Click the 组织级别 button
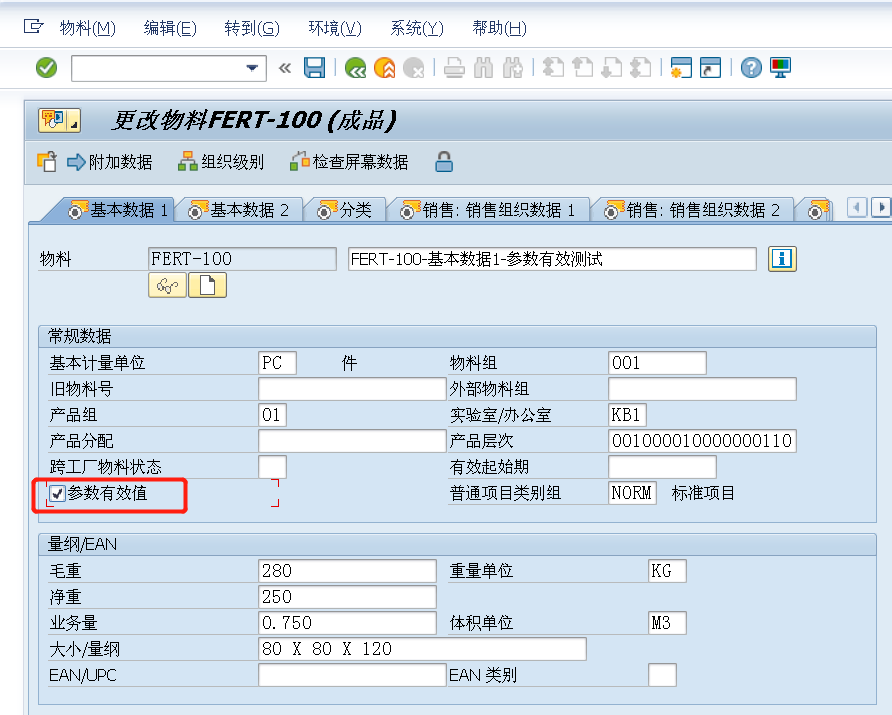This screenshot has width=892, height=715. pos(221,162)
